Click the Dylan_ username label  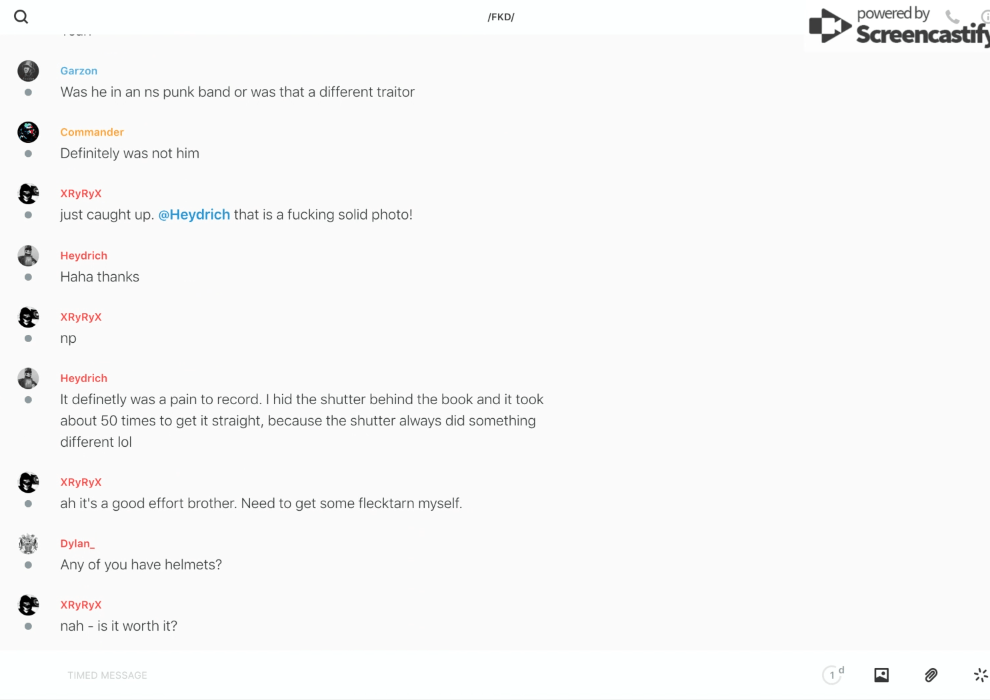tap(77, 544)
